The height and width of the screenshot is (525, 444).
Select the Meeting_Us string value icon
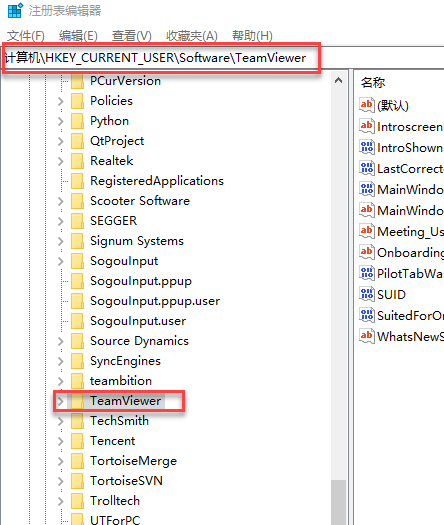point(367,231)
